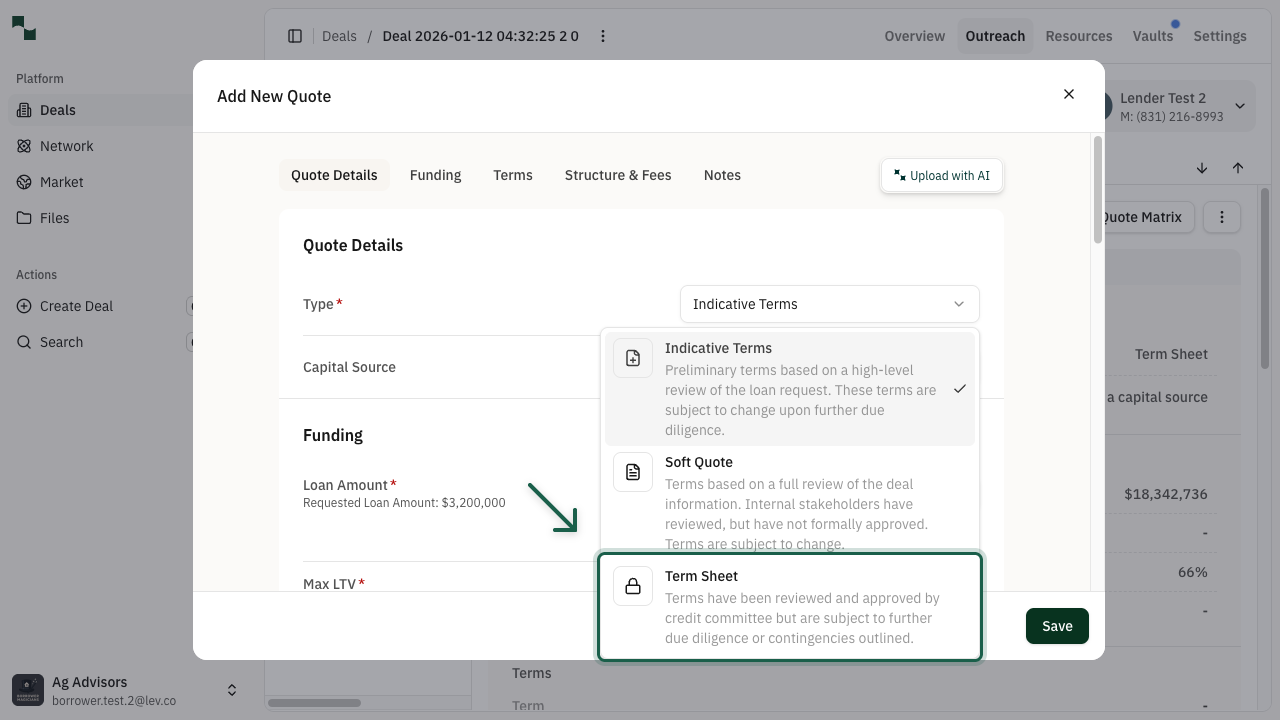Click the checkmark beside Indicative Terms

point(959,389)
